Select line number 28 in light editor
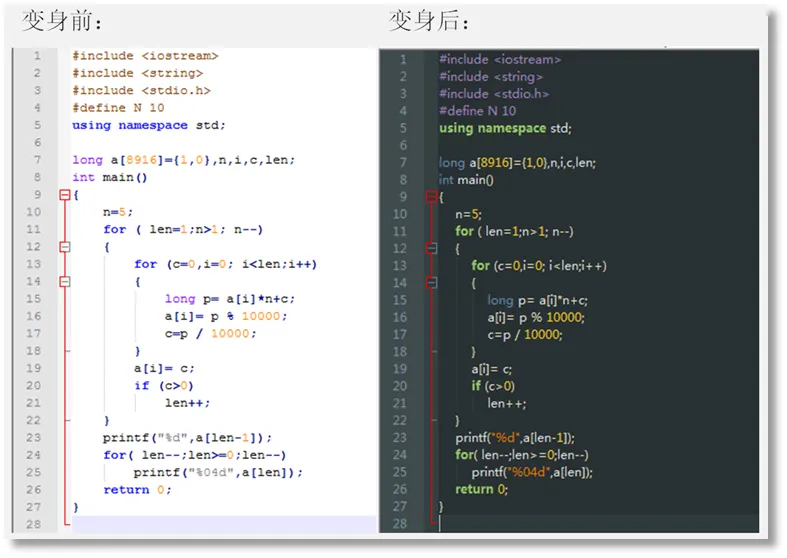 (x=34, y=524)
